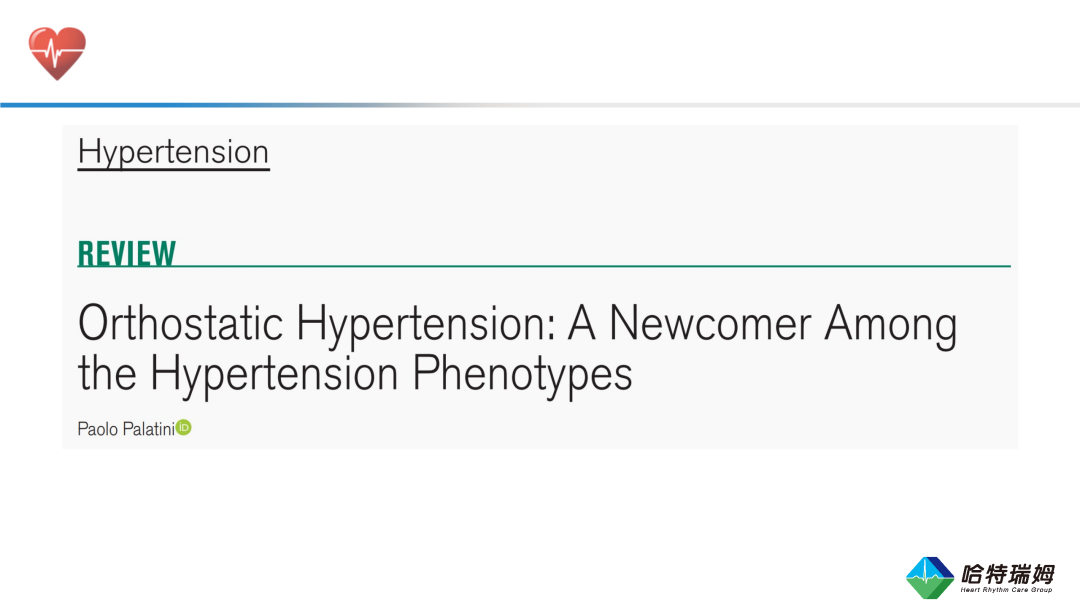Click the blue-green diamond logo icon
The image size is (1080, 608).
(930, 578)
